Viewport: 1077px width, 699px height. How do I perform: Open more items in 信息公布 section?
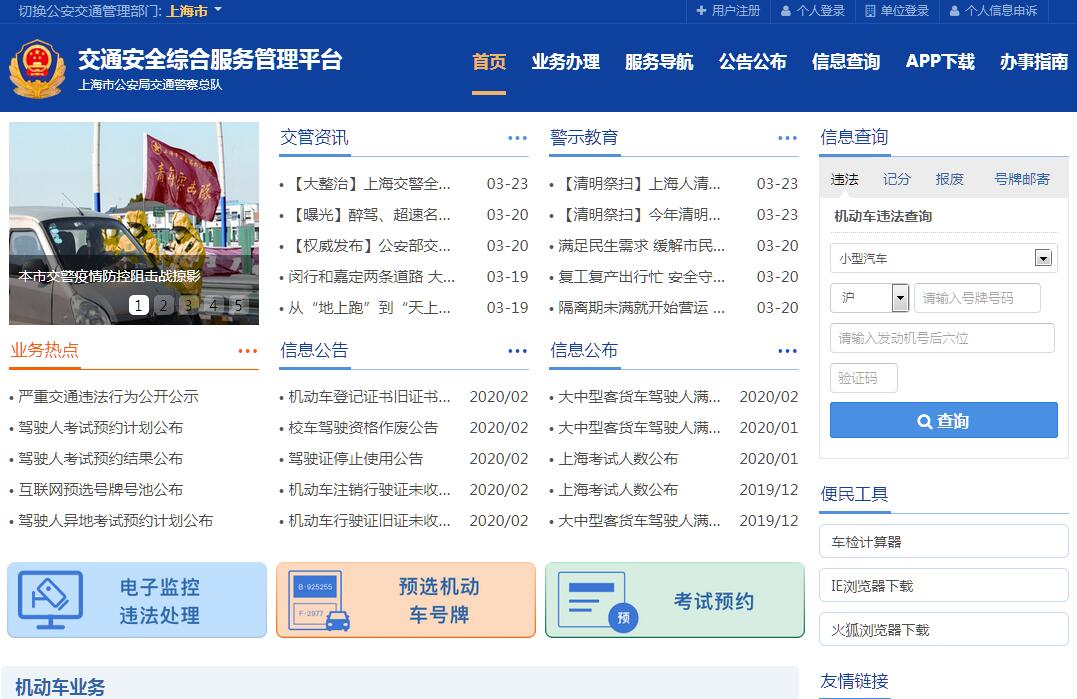coord(787,351)
